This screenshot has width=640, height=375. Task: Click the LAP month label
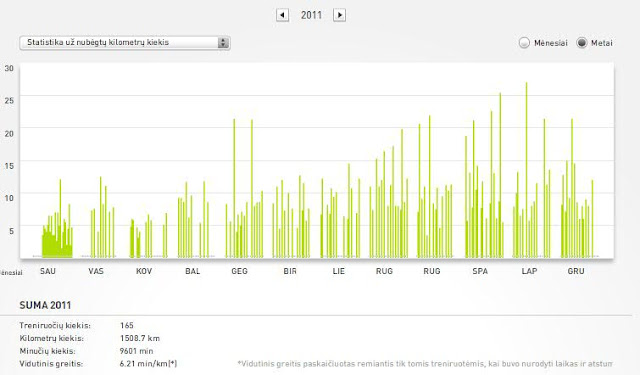[x=529, y=271]
